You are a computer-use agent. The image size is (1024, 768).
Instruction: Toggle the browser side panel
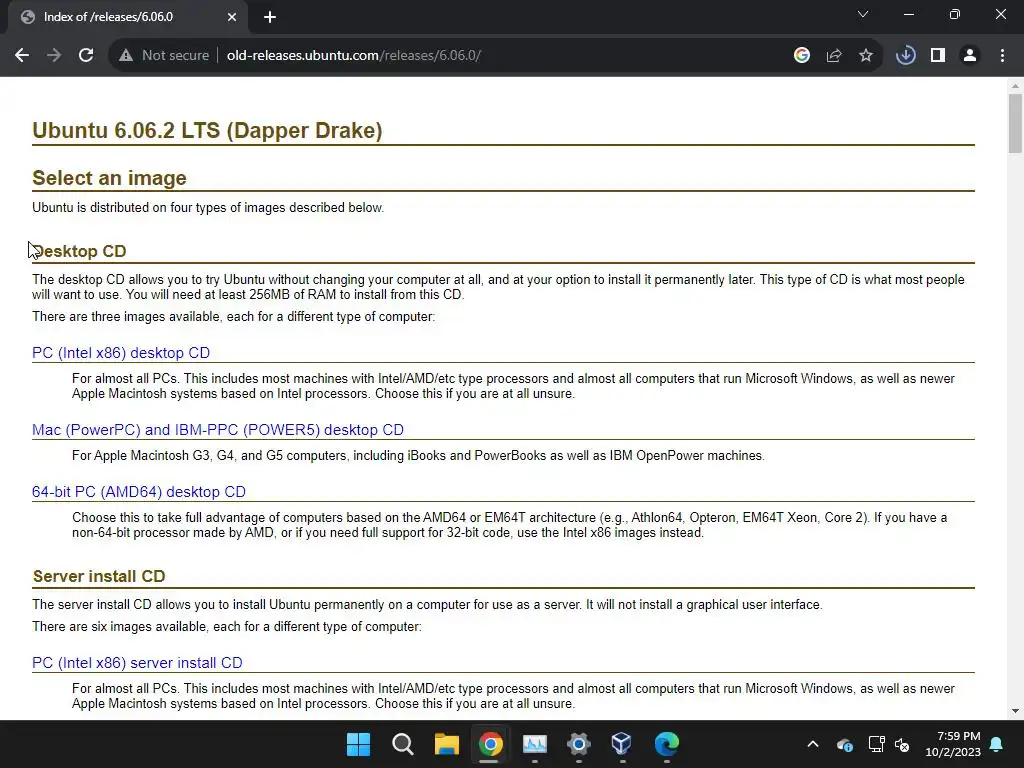tap(938, 56)
